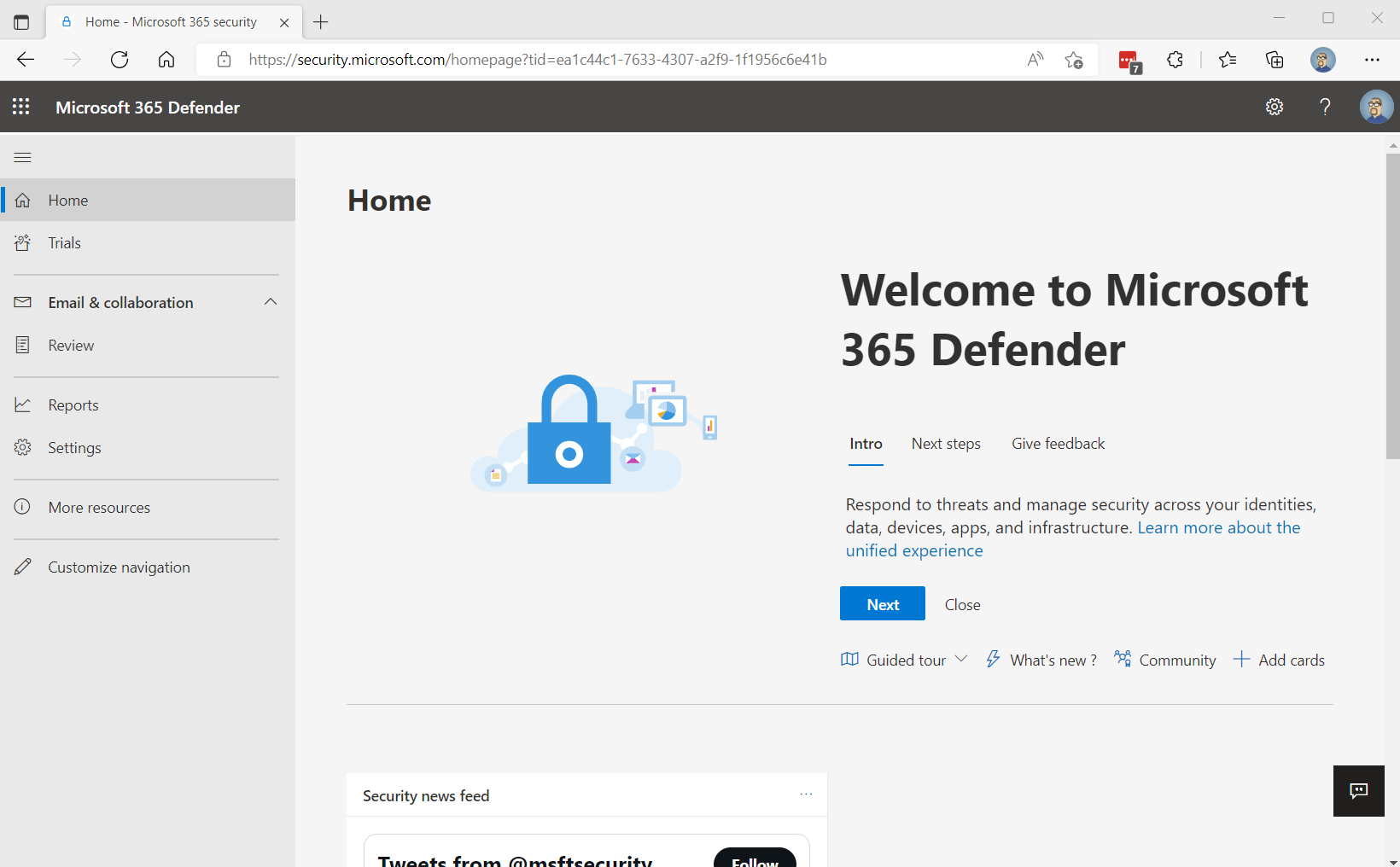Open your account profile avatar
The width and height of the screenshot is (1400, 867).
pyautogui.click(x=1374, y=107)
